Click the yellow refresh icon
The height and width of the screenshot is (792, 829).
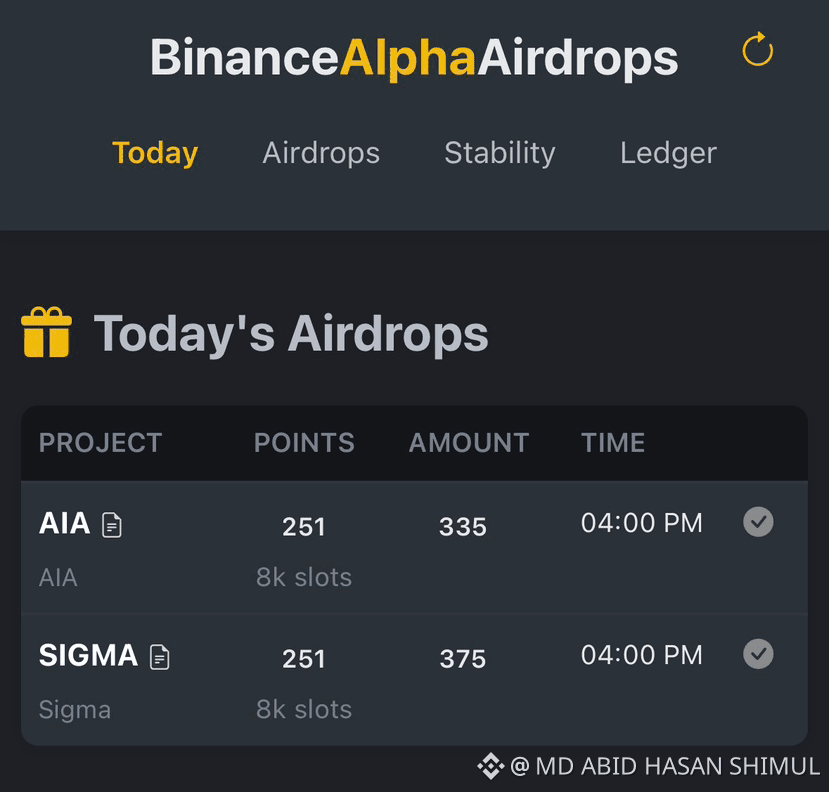tap(758, 49)
